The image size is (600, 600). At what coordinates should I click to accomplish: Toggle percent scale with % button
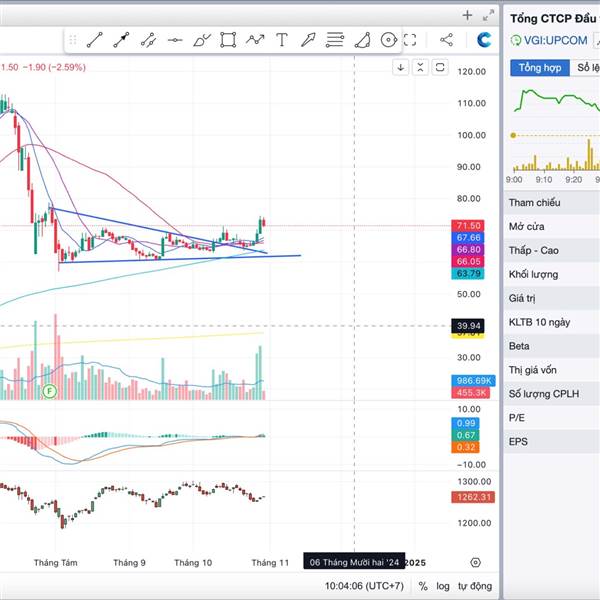[423, 586]
